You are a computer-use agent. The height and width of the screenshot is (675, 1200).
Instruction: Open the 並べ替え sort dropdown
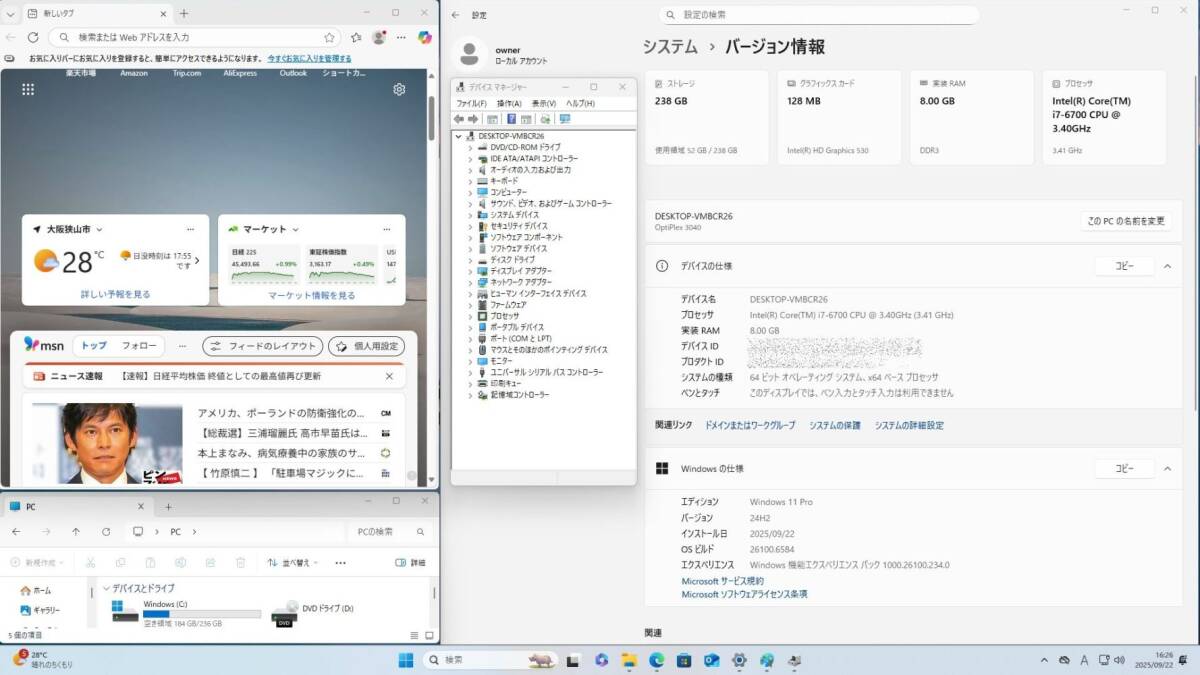pyautogui.click(x=294, y=562)
